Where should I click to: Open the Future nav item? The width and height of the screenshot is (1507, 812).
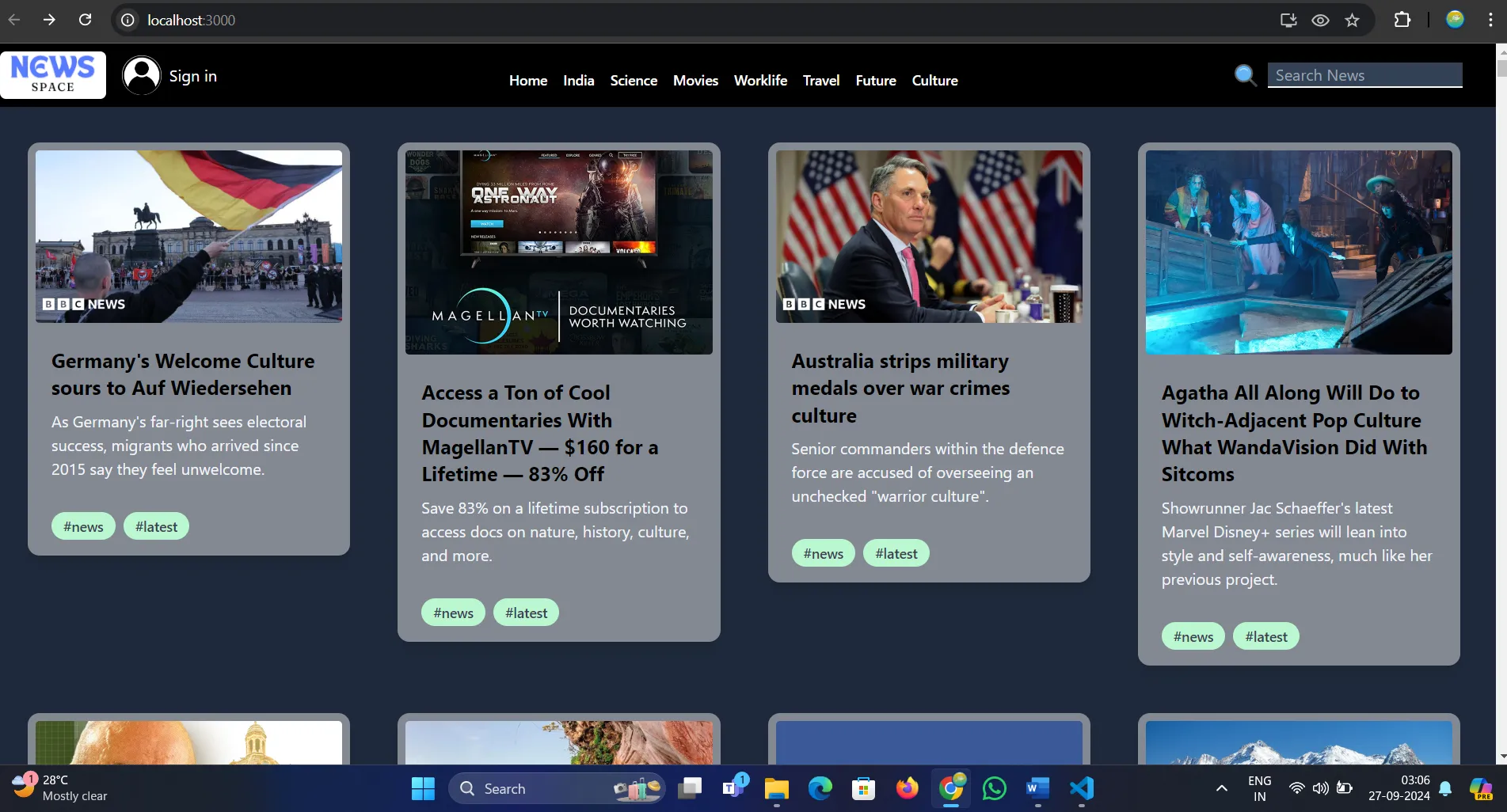pyautogui.click(x=876, y=81)
